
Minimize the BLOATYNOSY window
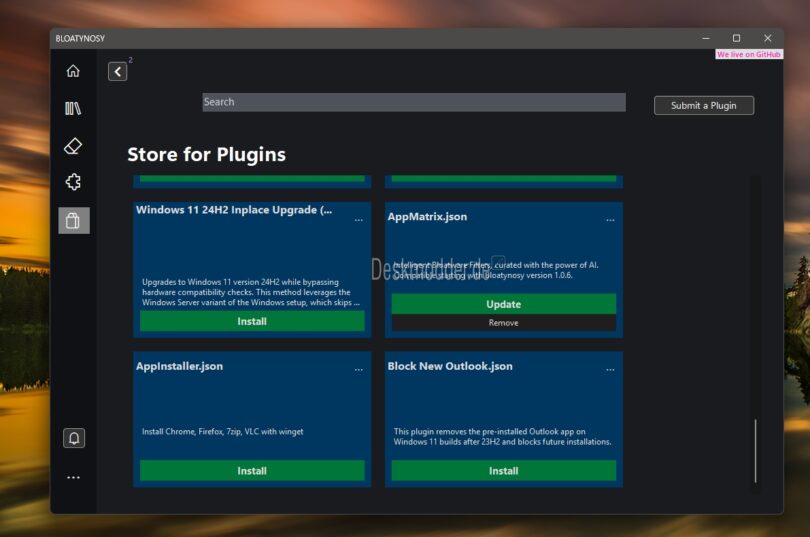coord(706,38)
